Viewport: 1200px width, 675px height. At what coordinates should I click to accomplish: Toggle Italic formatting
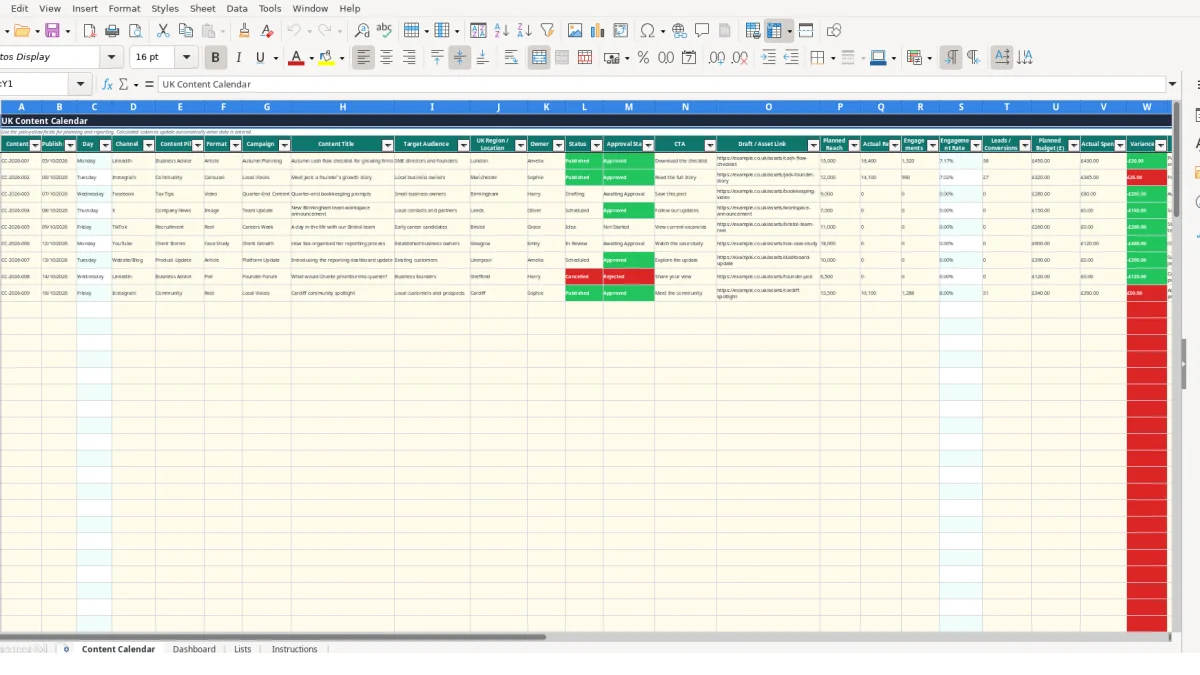tap(238, 58)
